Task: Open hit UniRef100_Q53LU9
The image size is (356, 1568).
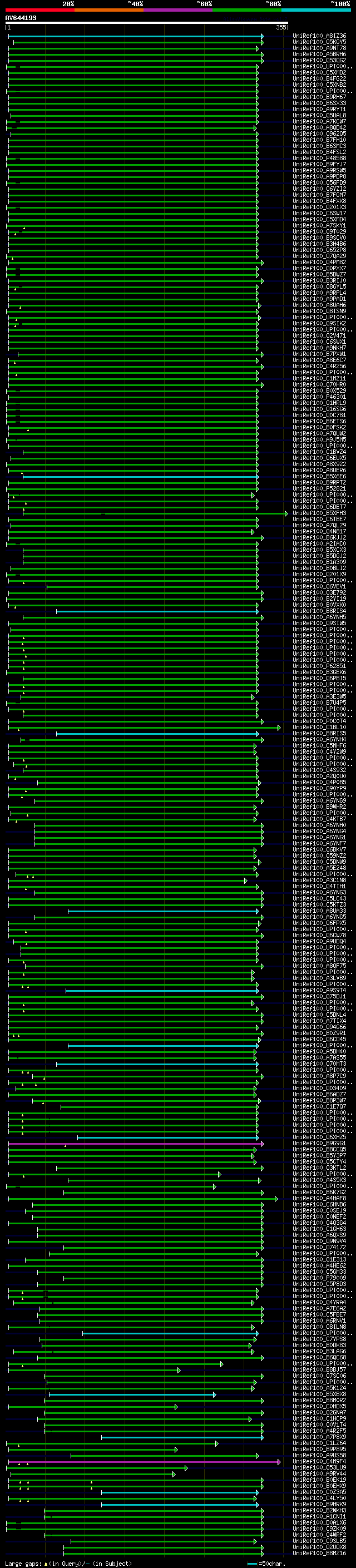Action: 319,1467
